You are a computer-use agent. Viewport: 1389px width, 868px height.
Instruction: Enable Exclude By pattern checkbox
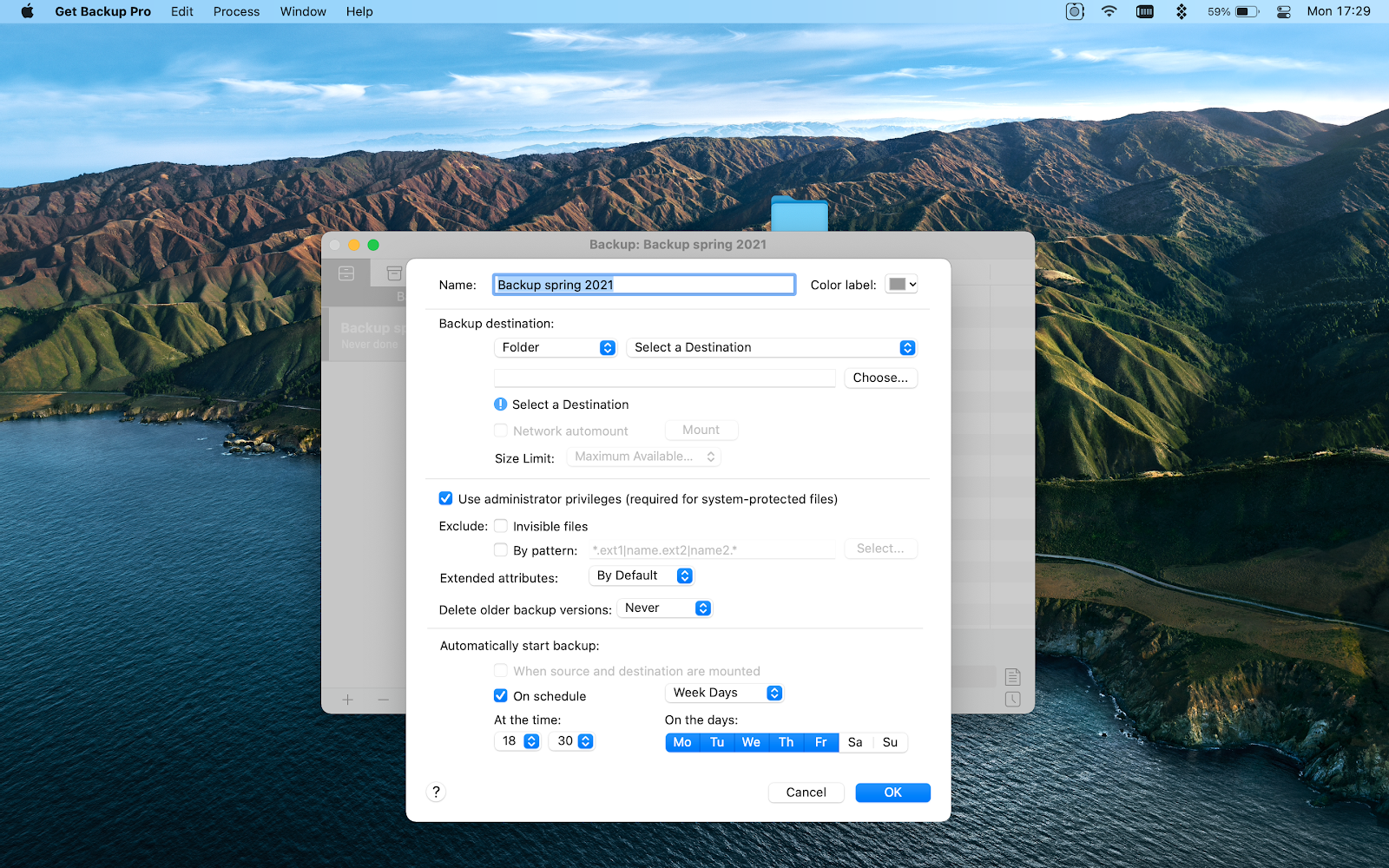click(x=501, y=549)
